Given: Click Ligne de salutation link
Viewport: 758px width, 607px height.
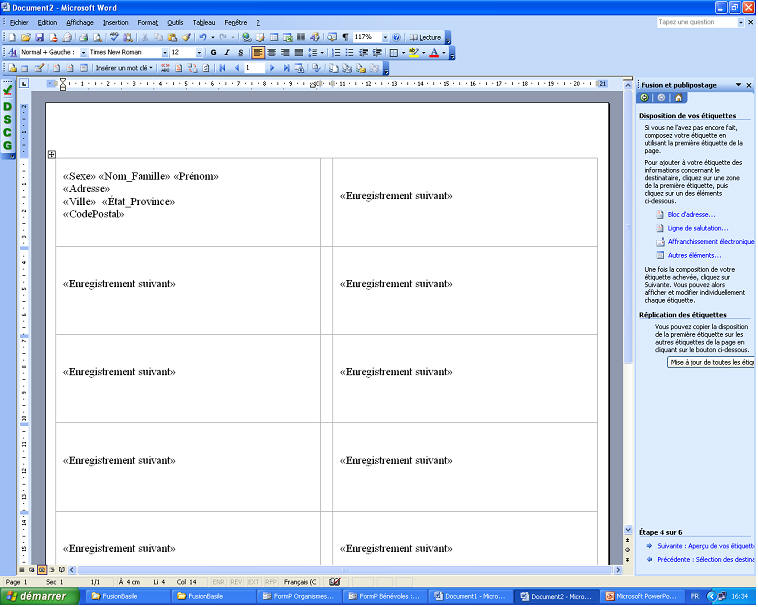Looking at the screenshot, I should 698,228.
